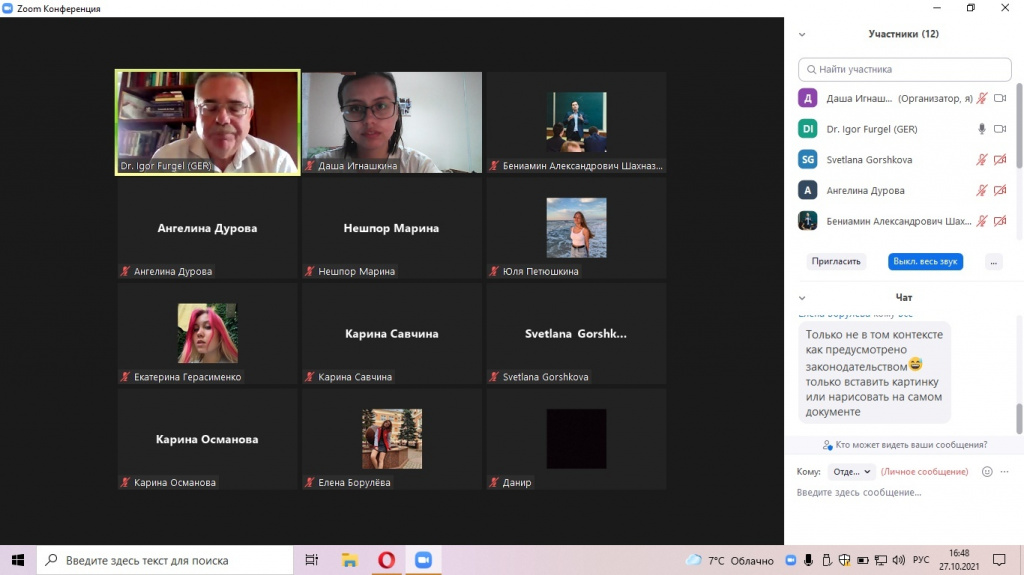Click muted mic icon for Бениамин Александрович in list
Viewport: 1024px width, 575px height.
pos(982,222)
